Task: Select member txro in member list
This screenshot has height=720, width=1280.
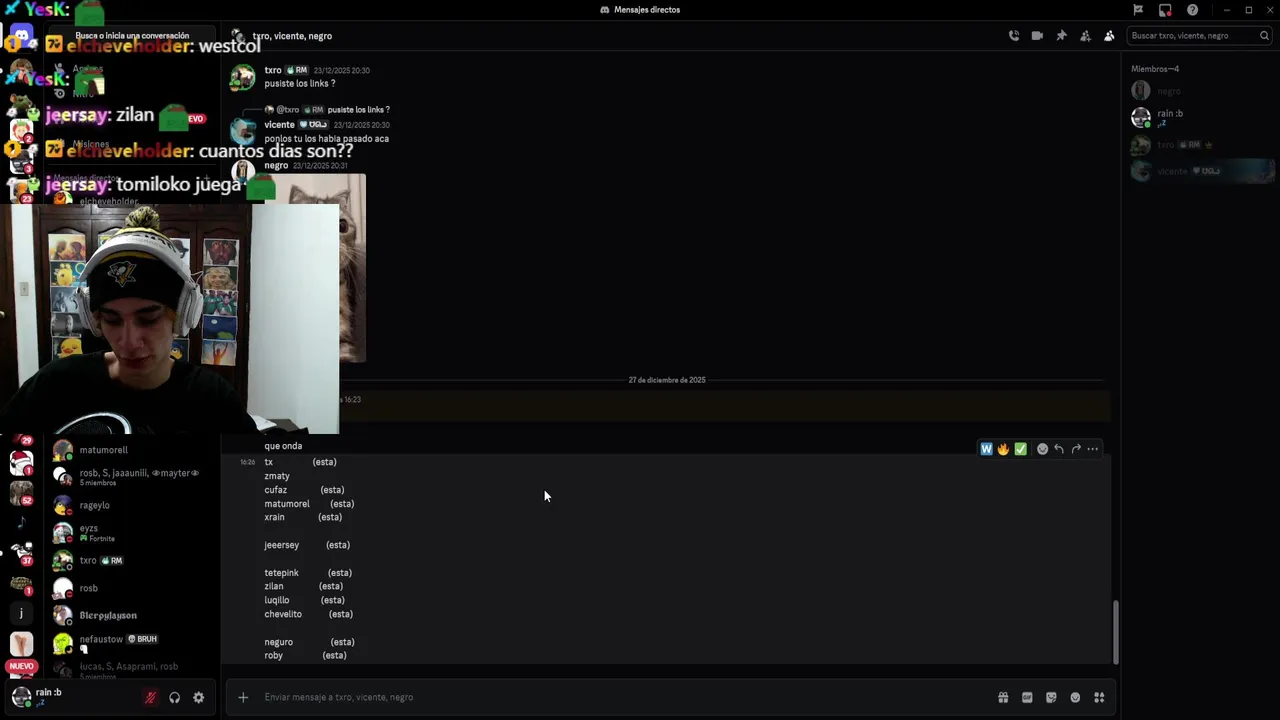Action: point(1200,145)
